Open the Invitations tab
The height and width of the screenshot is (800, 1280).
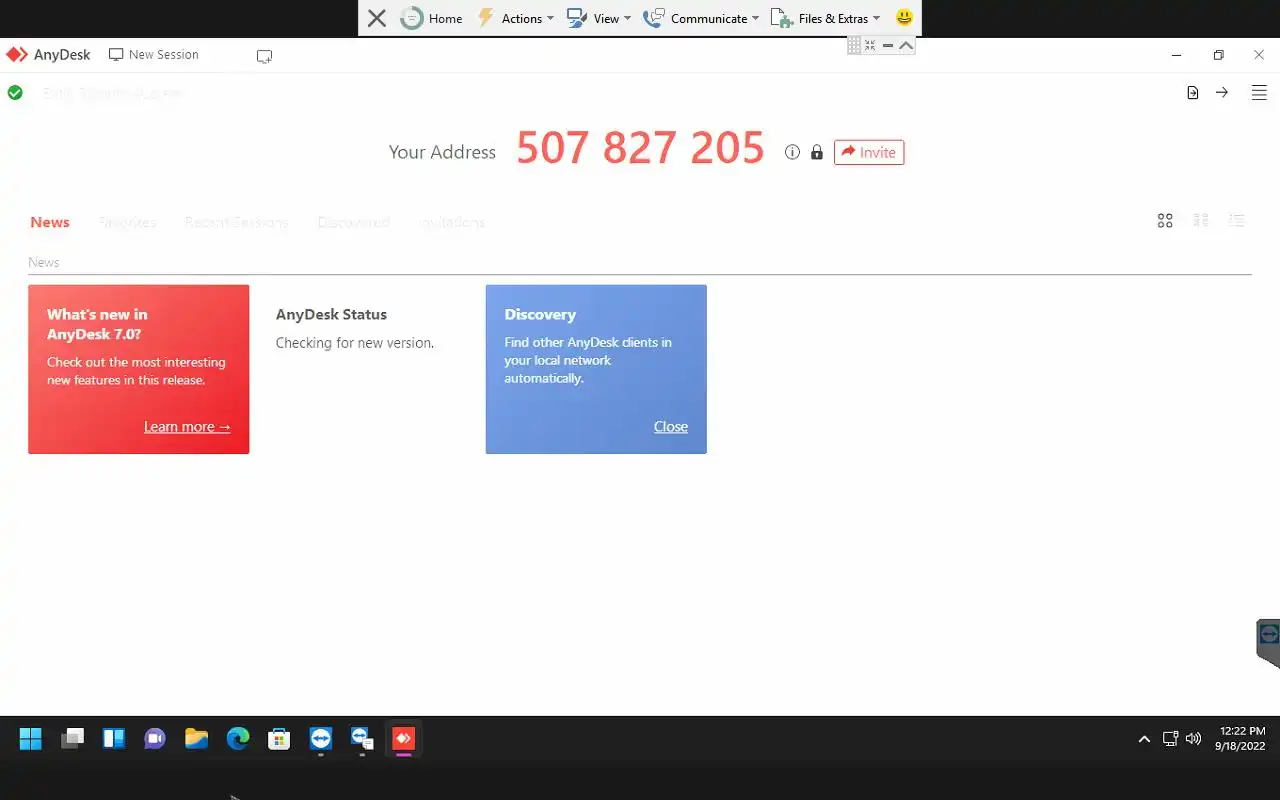(x=452, y=222)
